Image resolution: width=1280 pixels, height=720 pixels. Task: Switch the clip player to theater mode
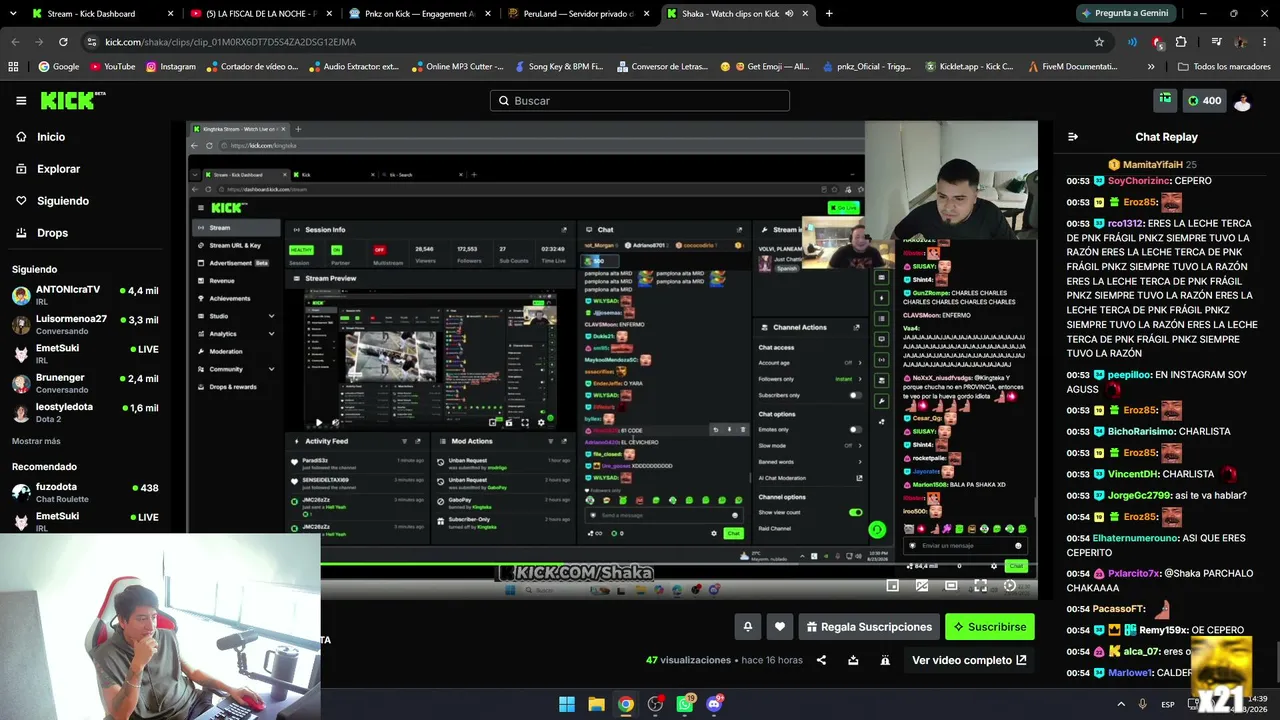[x=951, y=586]
